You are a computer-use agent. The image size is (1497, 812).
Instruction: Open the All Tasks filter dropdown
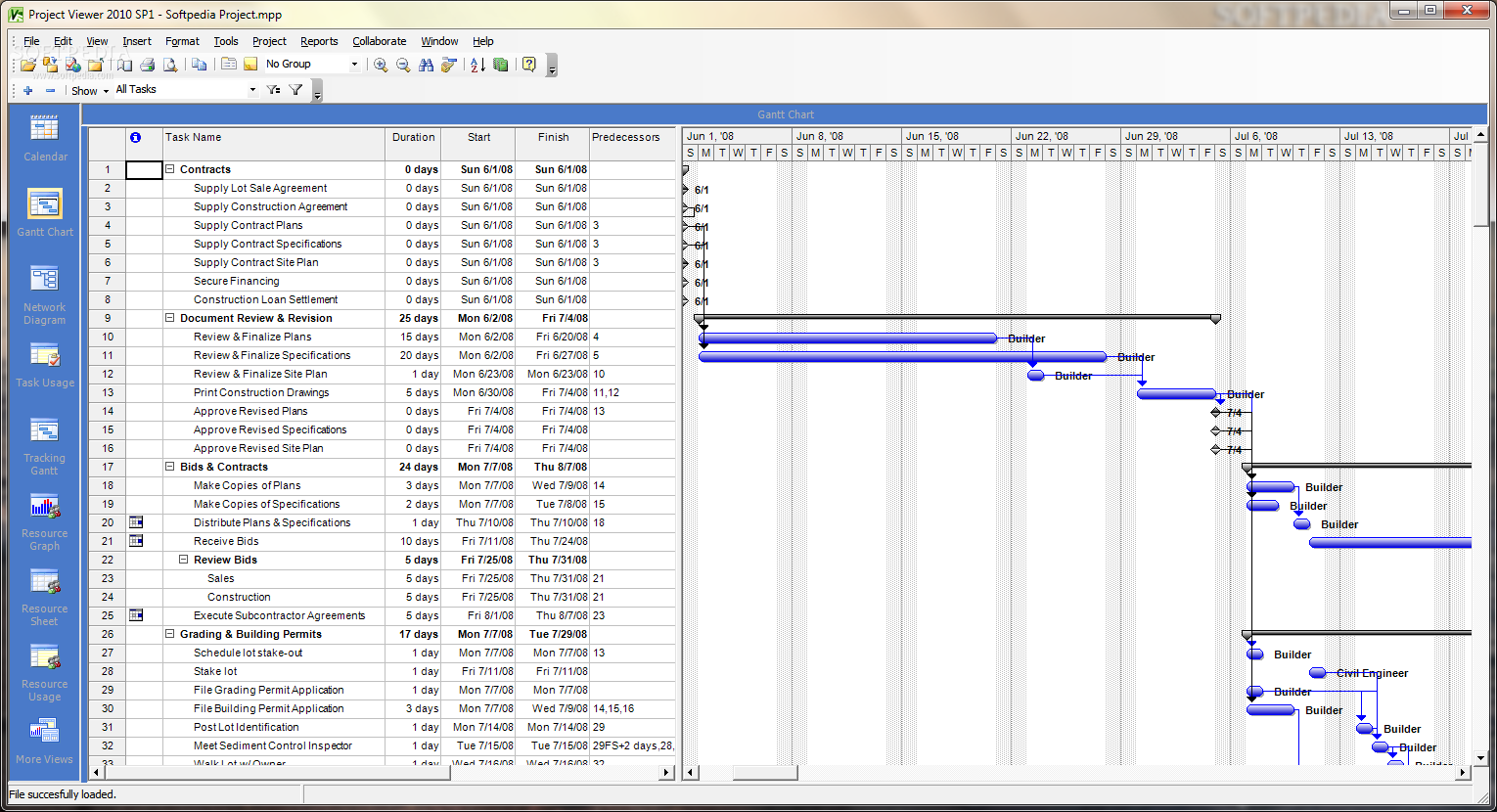(252, 89)
